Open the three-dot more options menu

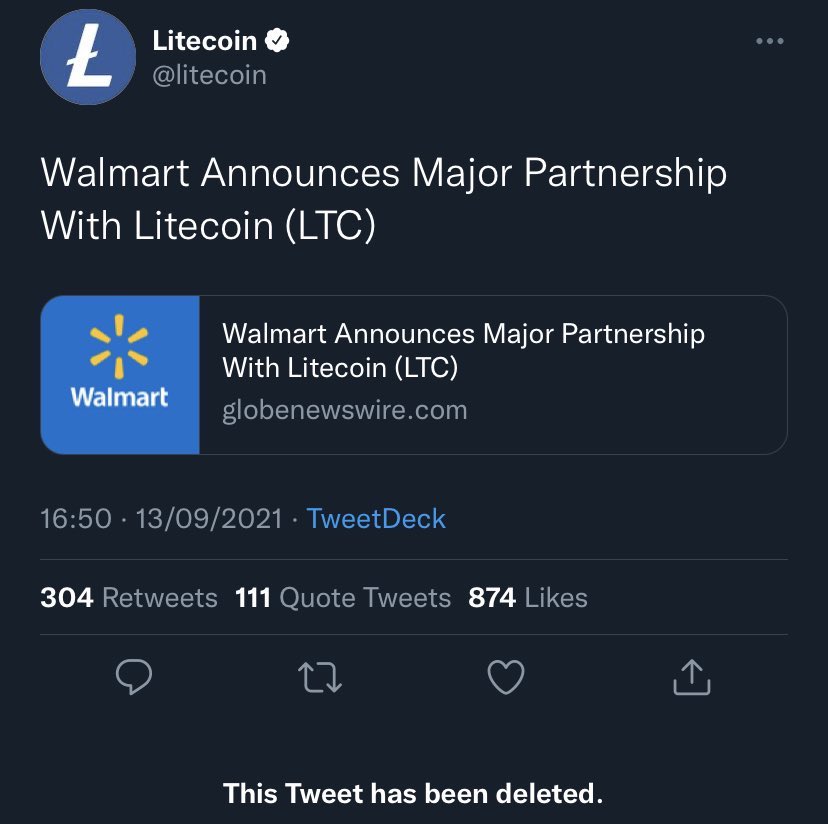[769, 42]
